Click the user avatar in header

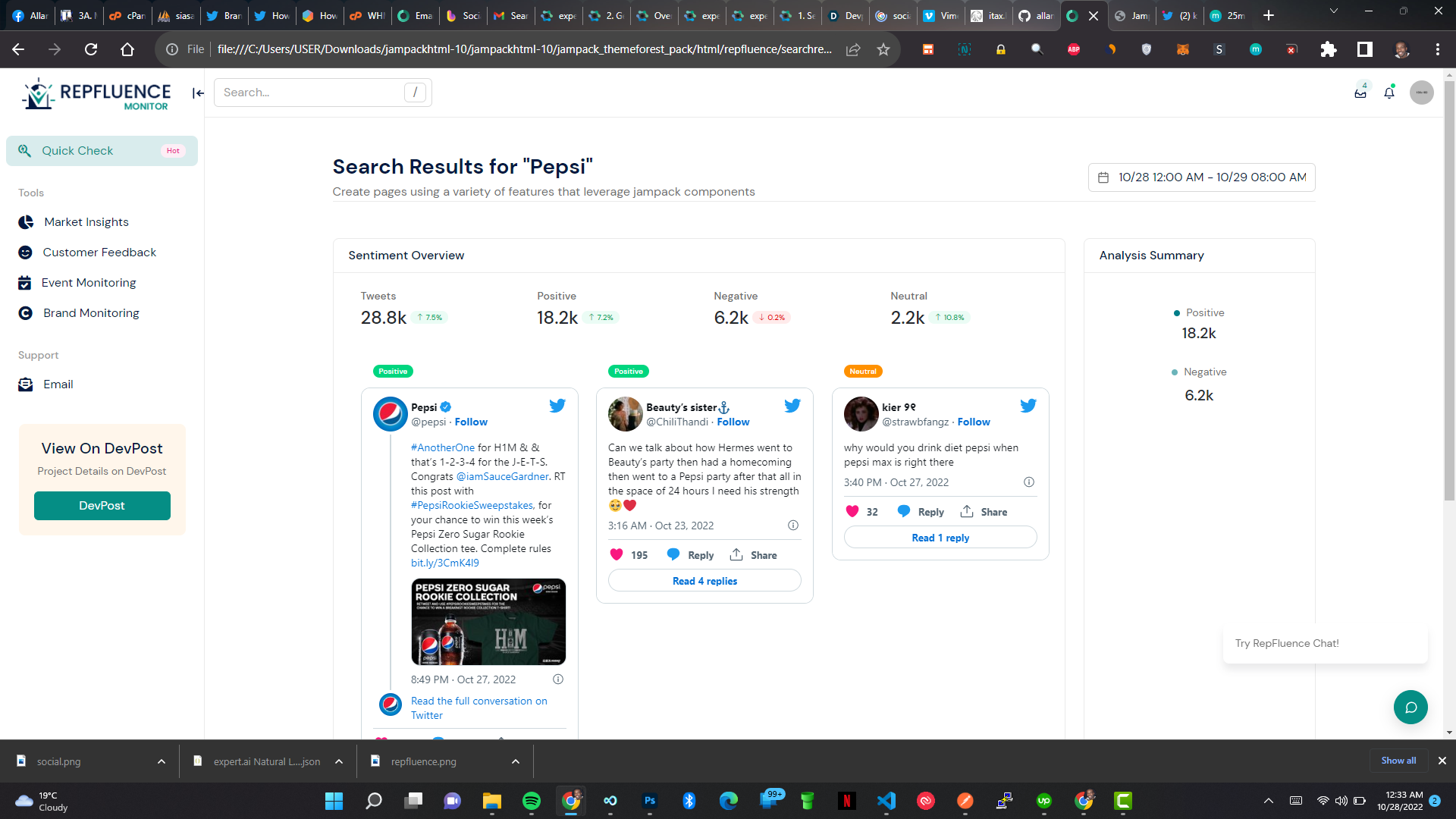pos(1421,93)
